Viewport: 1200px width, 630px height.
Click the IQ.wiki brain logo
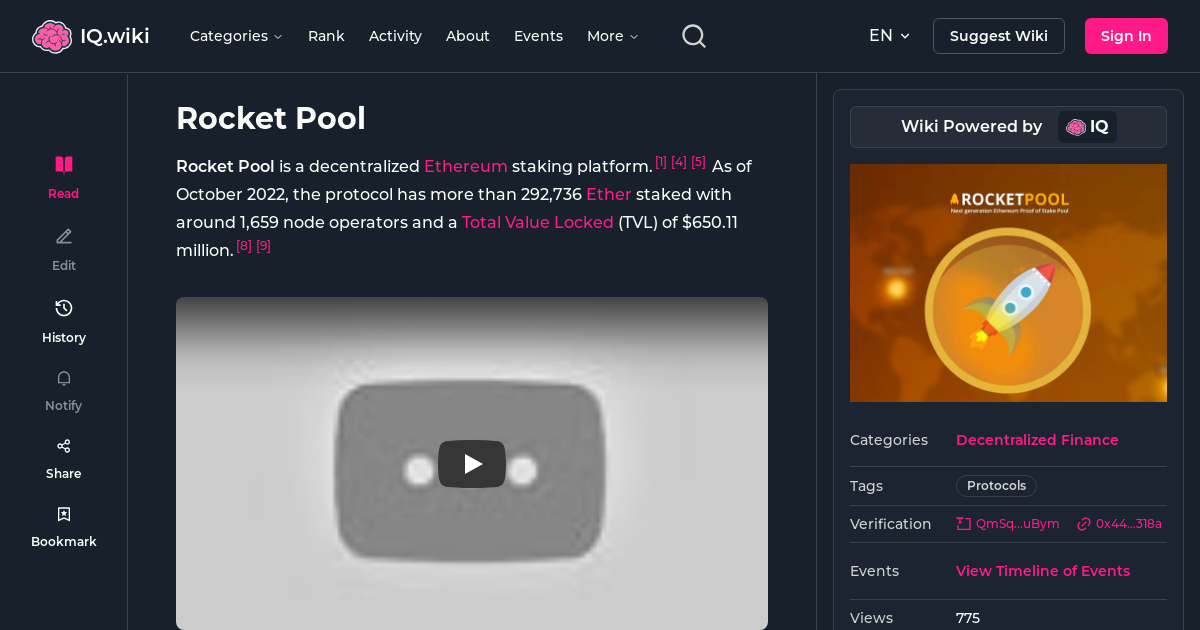pos(52,35)
